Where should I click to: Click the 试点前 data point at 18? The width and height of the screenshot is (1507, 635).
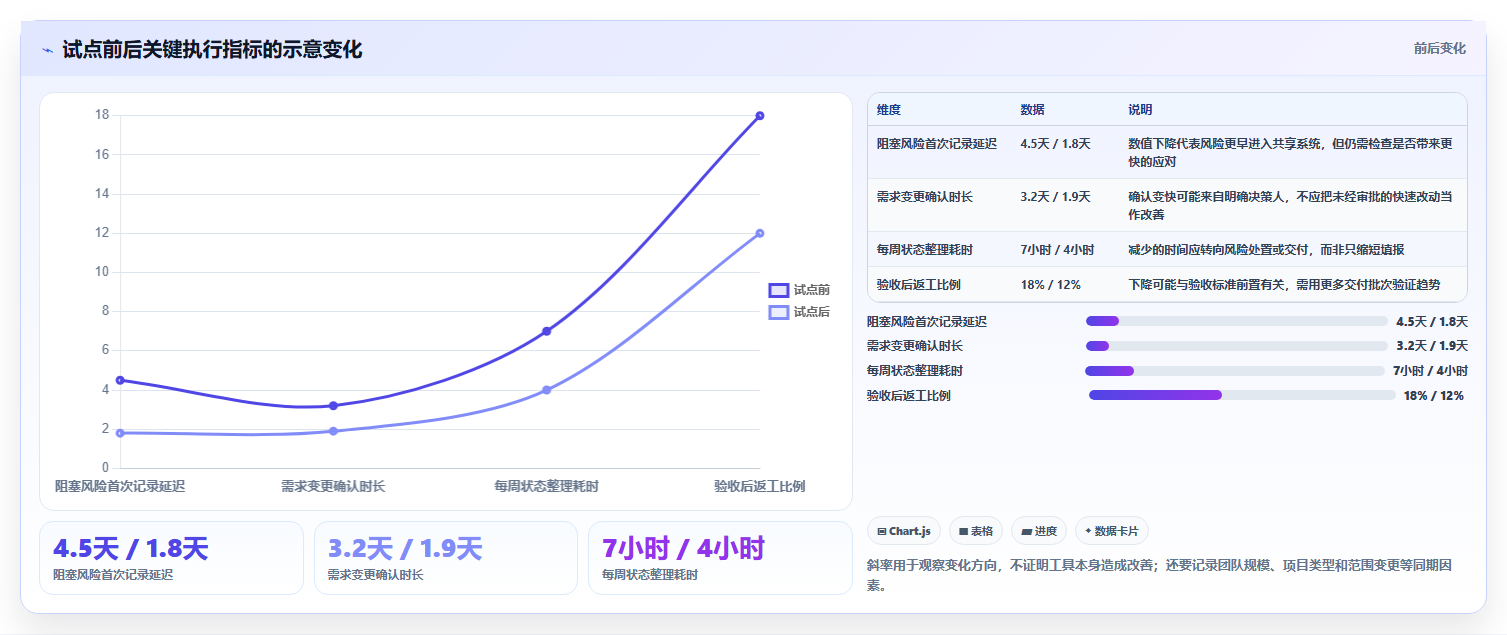coord(760,116)
